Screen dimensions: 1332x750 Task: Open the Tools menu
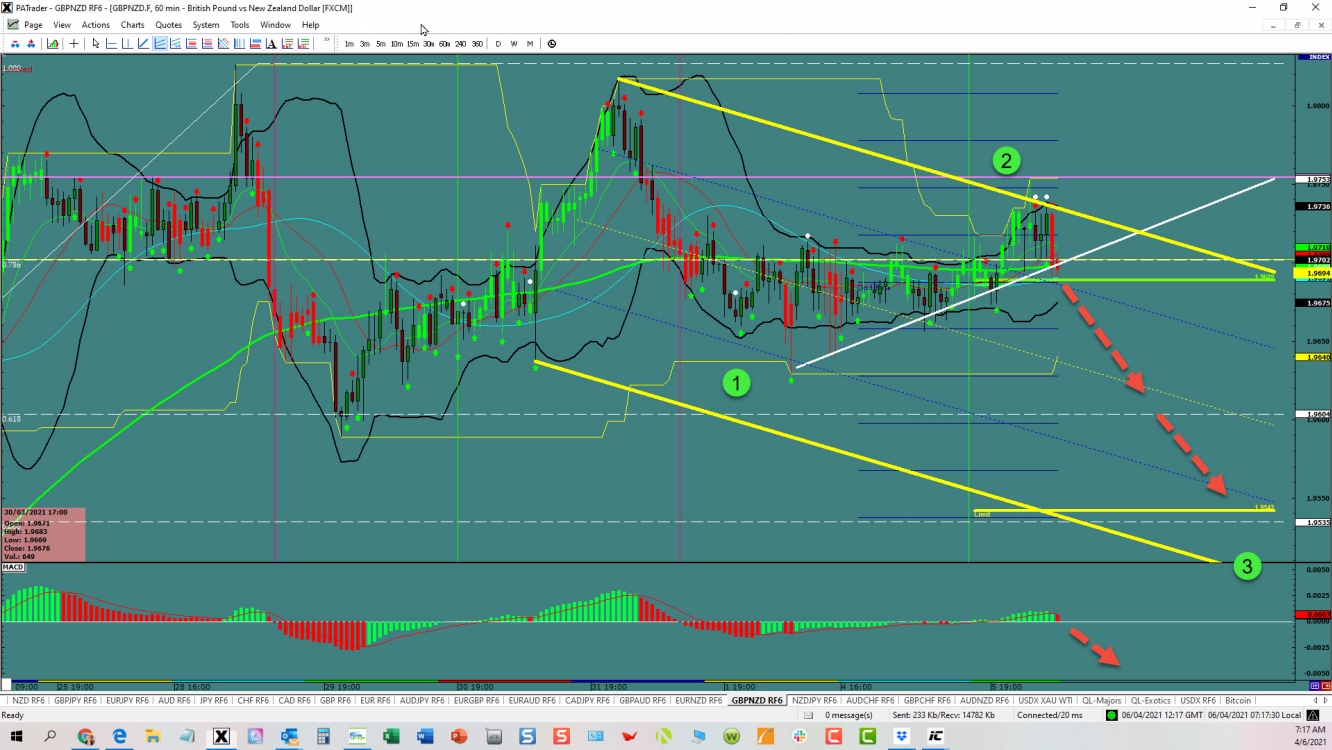coord(240,25)
